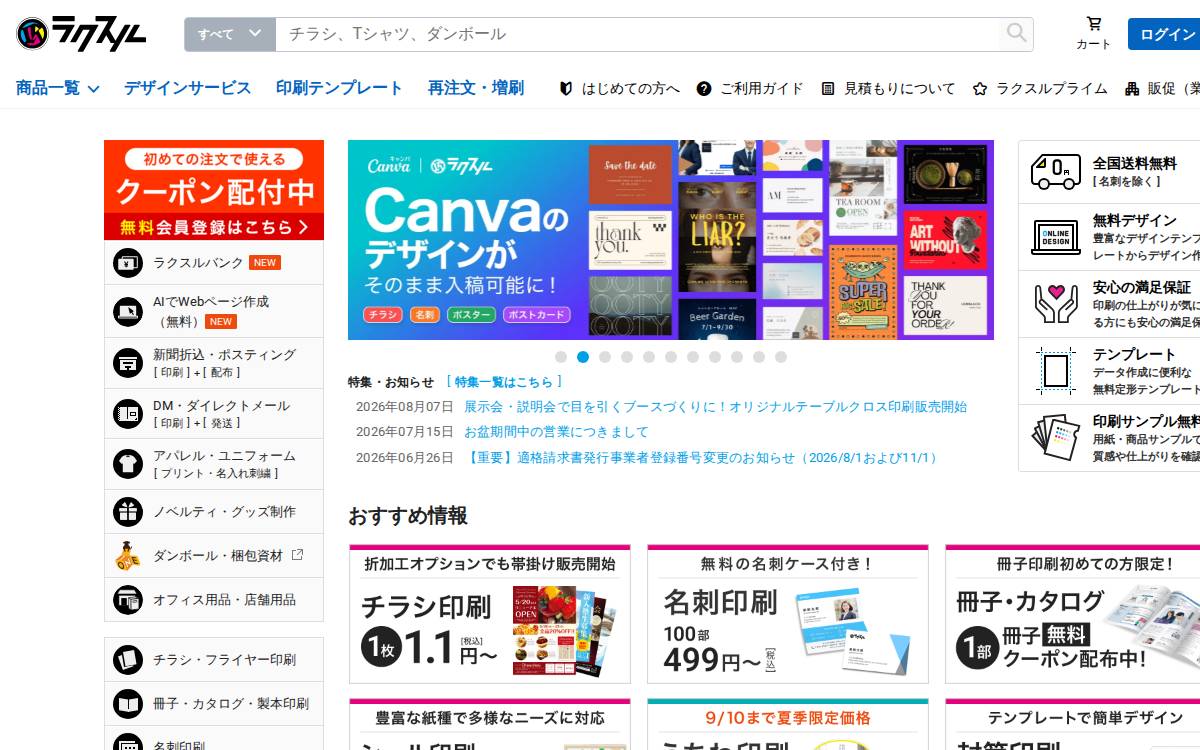Click the おすすめ情報 heading
Image resolution: width=1200 pixels, height=750 pixels.
pyautogui.click(x=408, y=516)
